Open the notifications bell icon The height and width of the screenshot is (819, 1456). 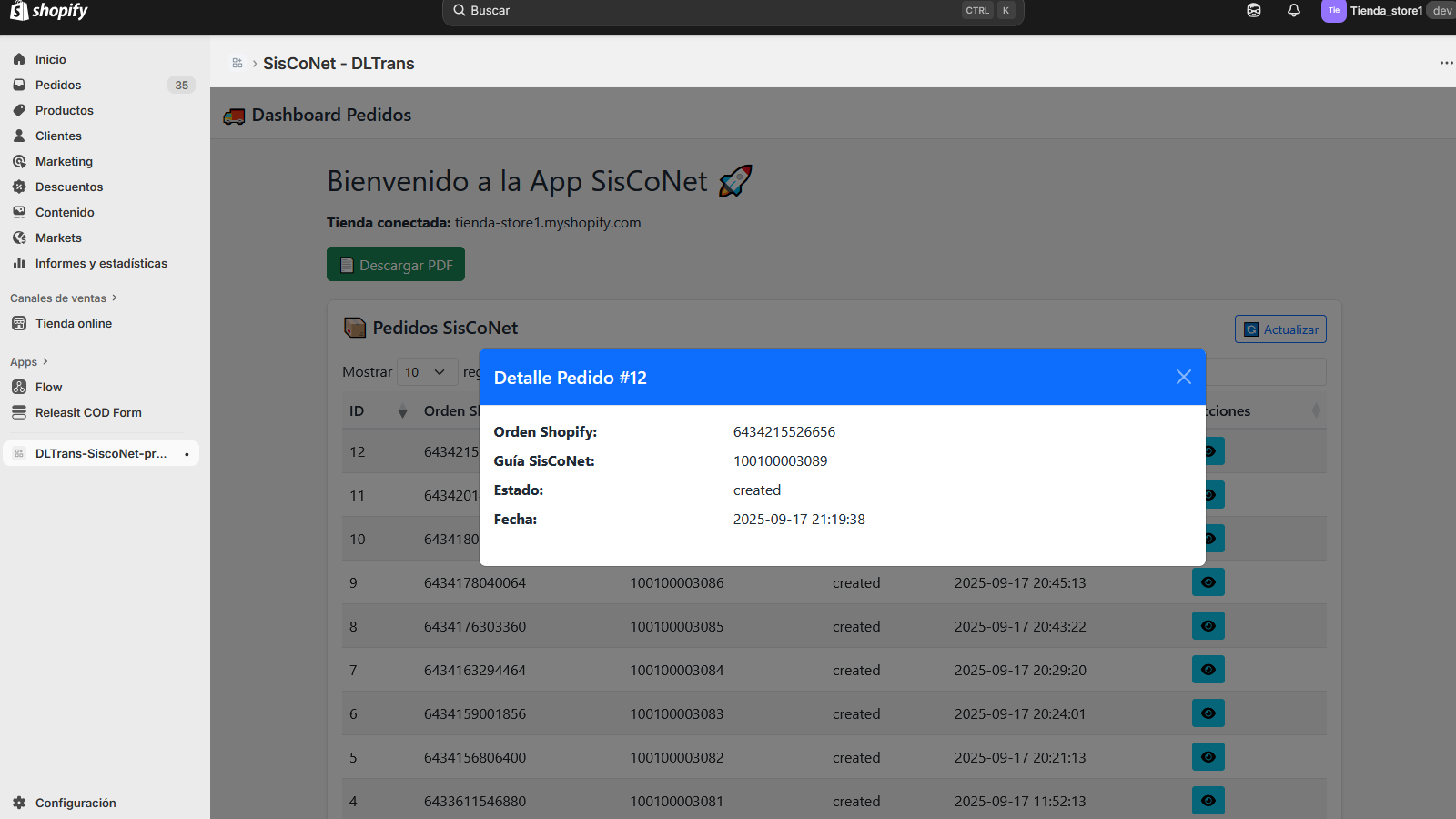click(1293, 11)
